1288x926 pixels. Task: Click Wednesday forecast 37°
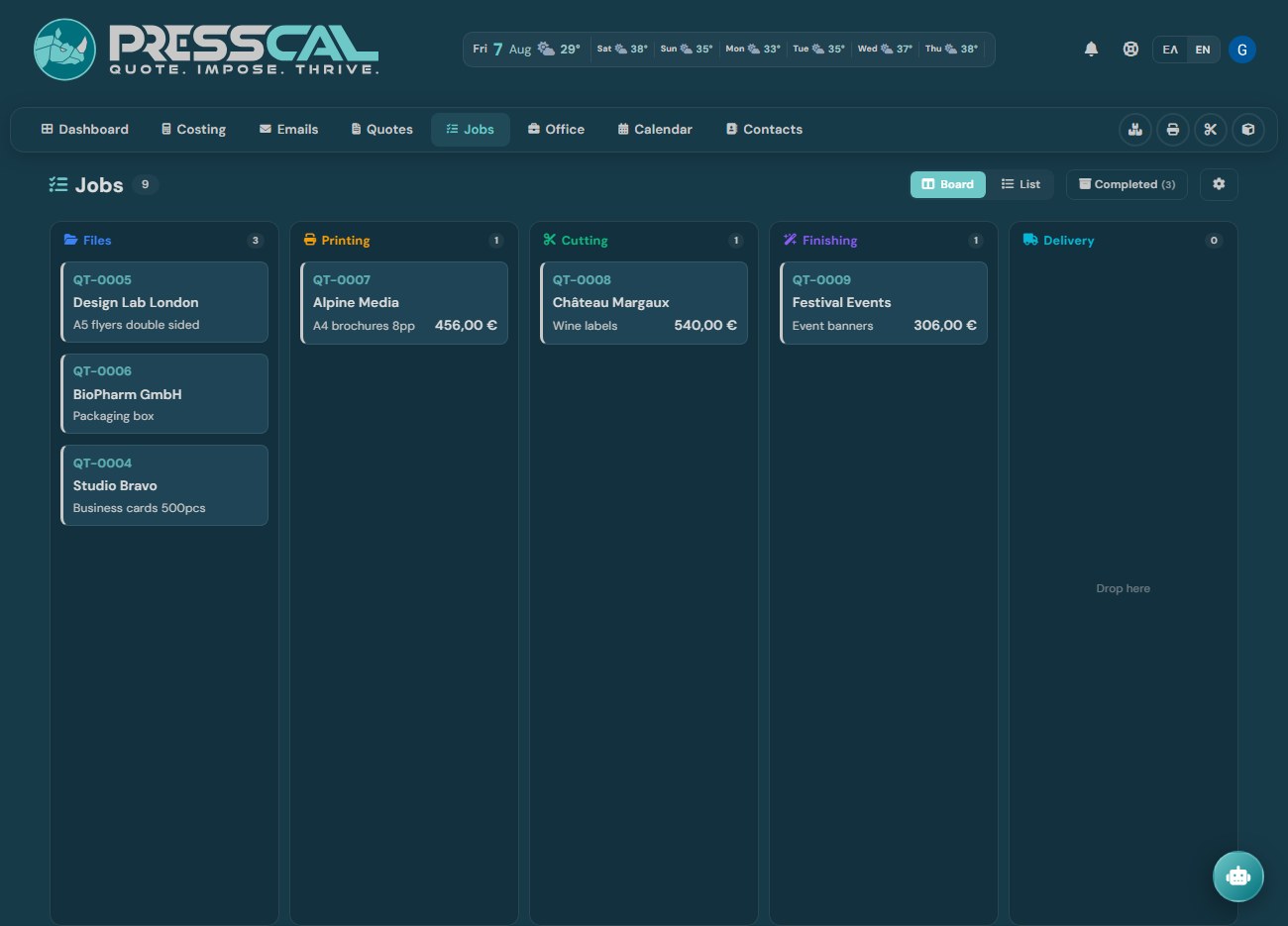click(x=885, y=49)
